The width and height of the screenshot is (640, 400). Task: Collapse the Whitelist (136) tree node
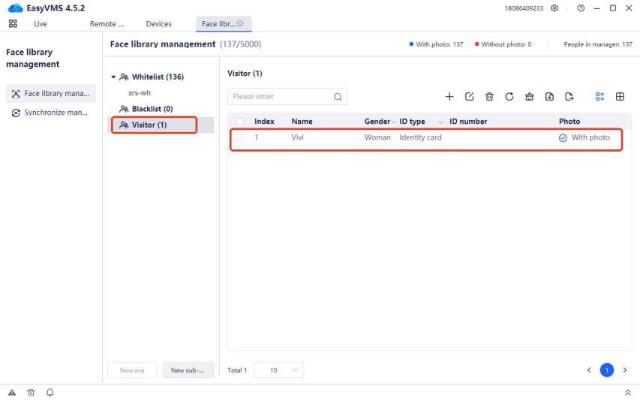pos(113,77)
